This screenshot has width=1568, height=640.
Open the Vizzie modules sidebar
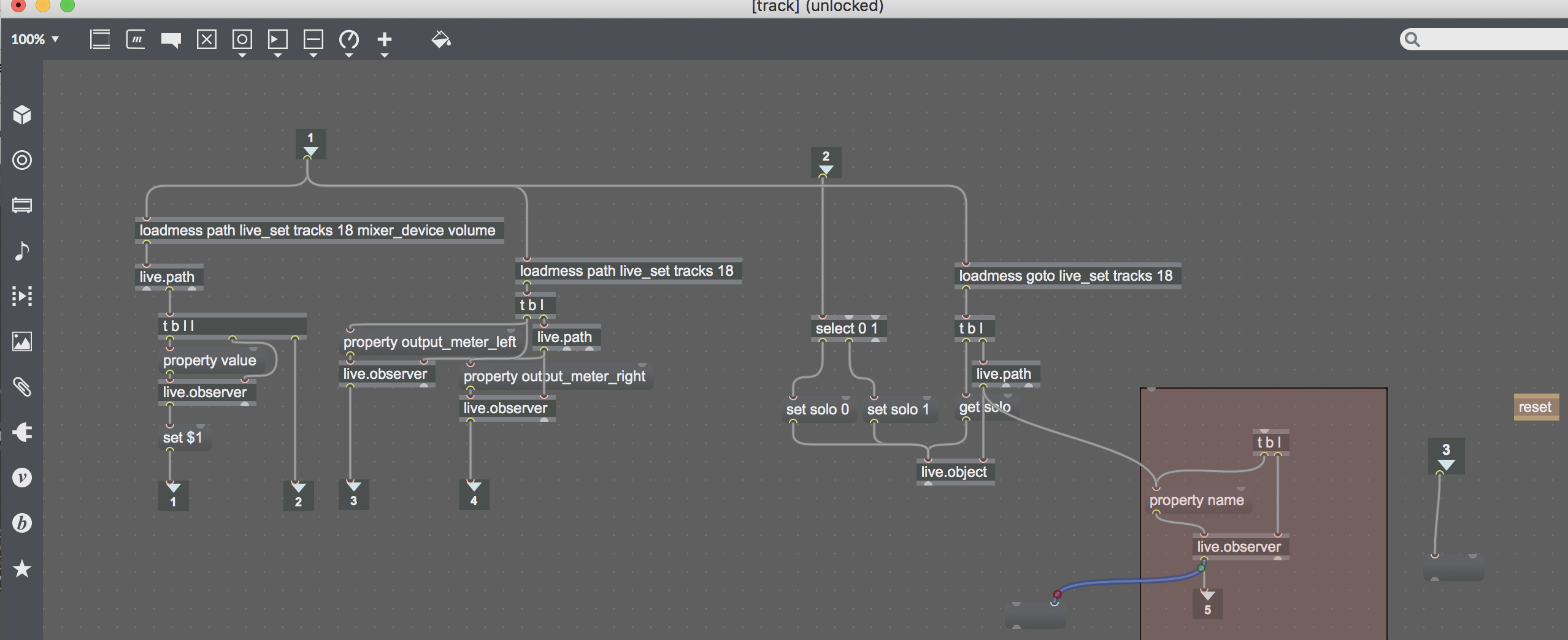pos(22,478)
